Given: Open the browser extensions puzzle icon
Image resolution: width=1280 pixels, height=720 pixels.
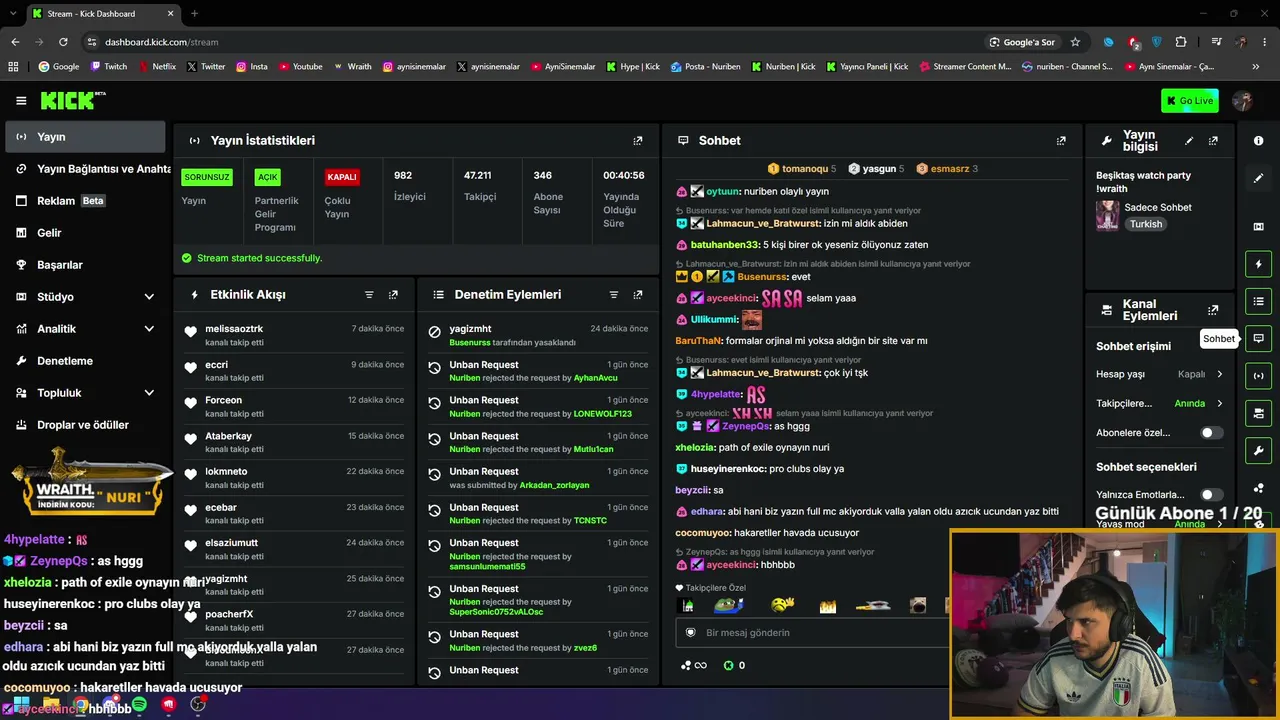Looking at the screenshot, I should click(1181, 42).
